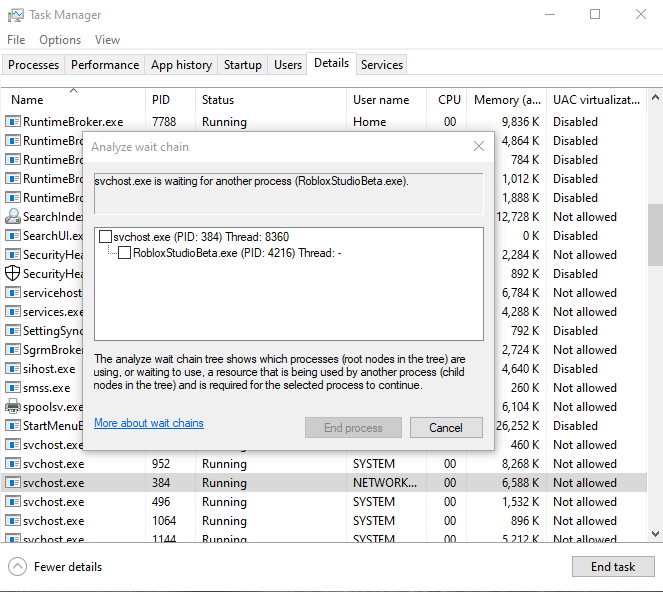Click the NETWORK... user name cell
This screenshot has width=663, height=592.
(385, 482)
